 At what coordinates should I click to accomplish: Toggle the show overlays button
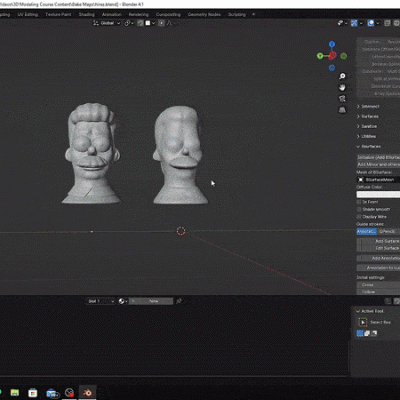[371, 23]
